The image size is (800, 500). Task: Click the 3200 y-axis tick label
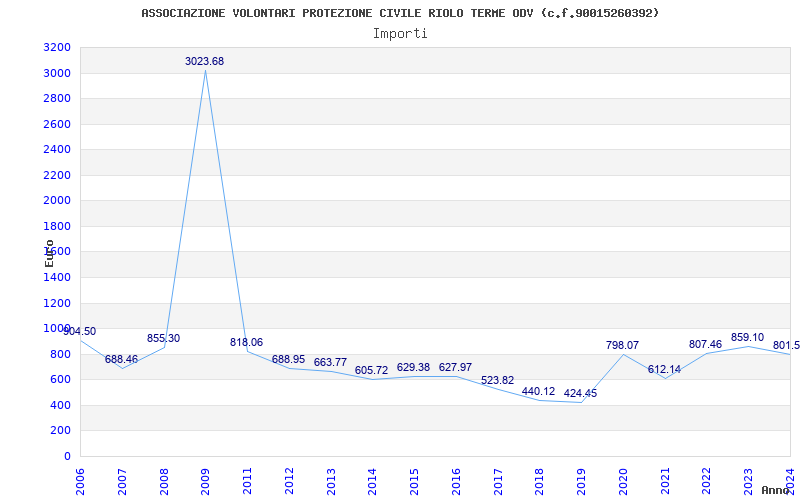(x=57, y=48)
